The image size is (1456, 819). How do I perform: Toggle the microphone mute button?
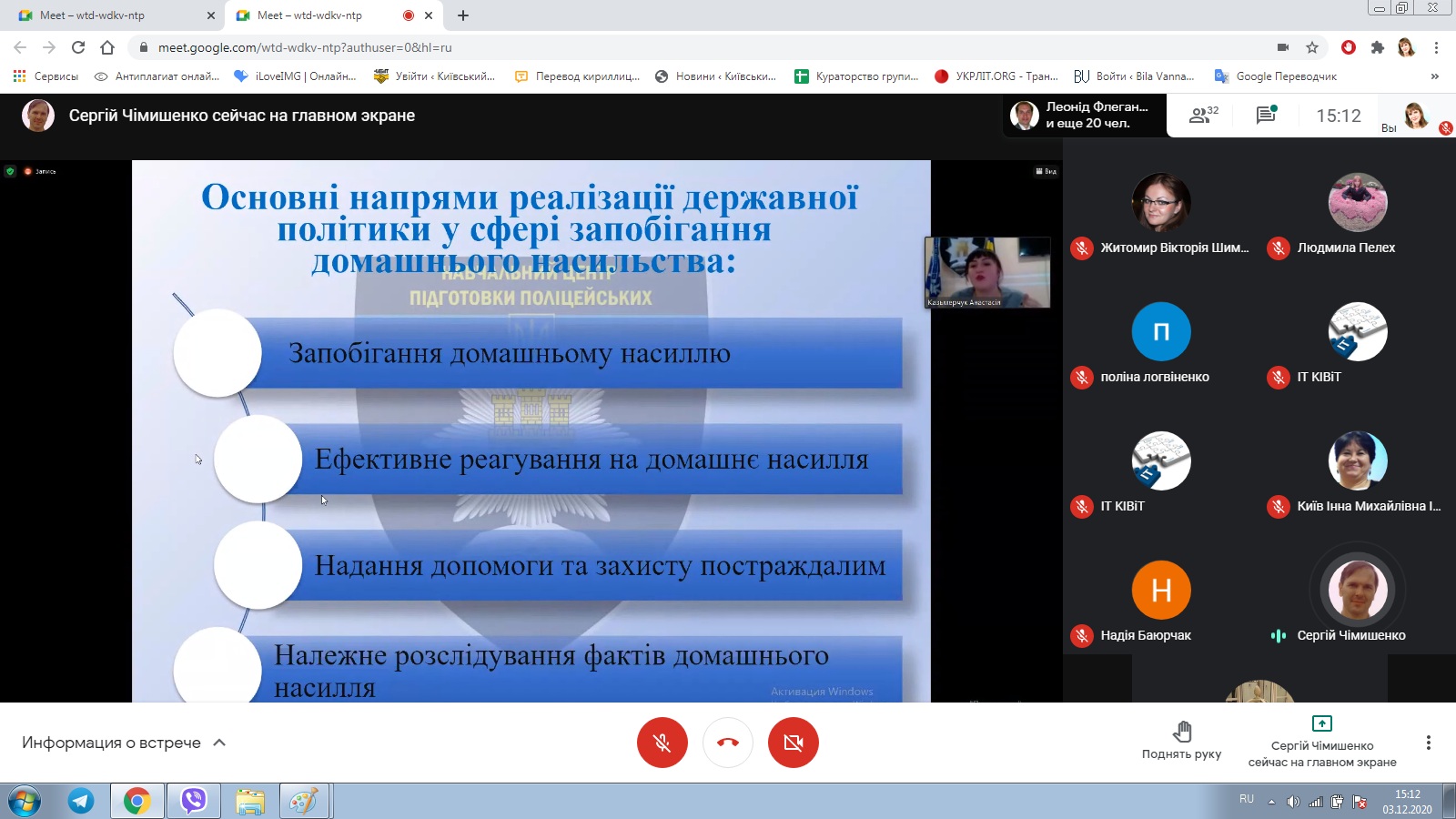[662, 743]
